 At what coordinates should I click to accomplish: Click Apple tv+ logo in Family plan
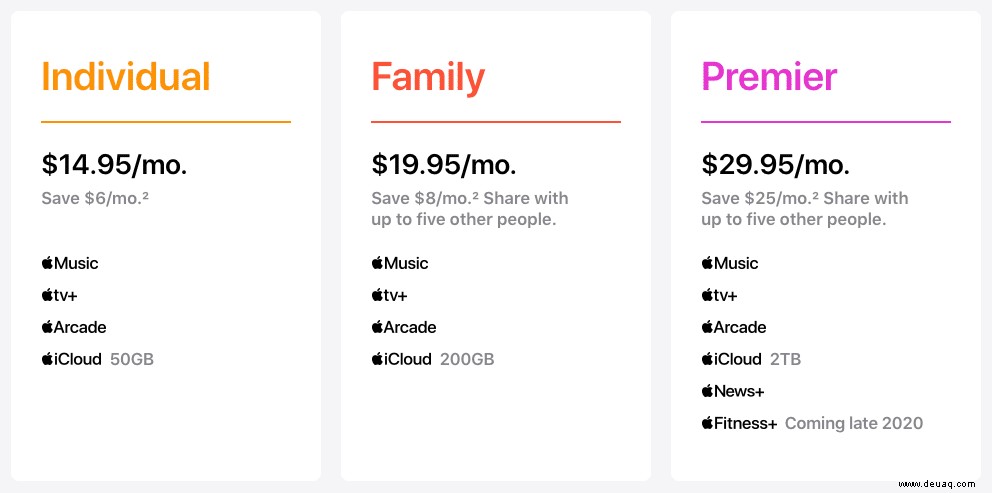(x=390, y=295)
